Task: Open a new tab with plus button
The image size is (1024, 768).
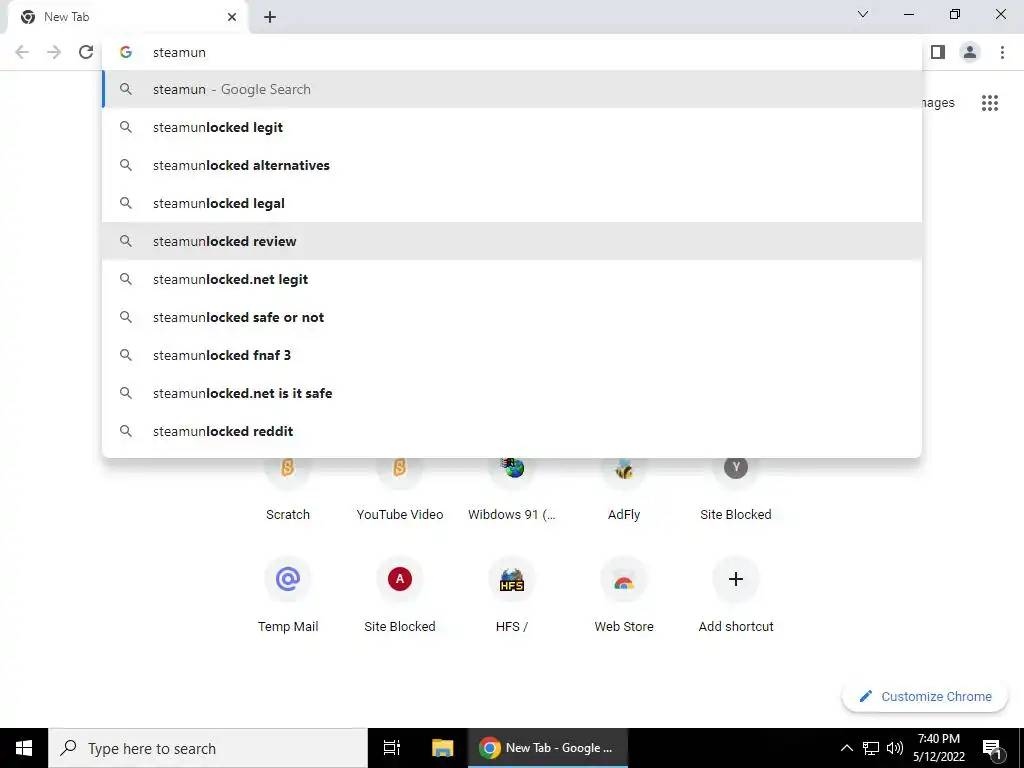Action: click(x=270, y=18)
